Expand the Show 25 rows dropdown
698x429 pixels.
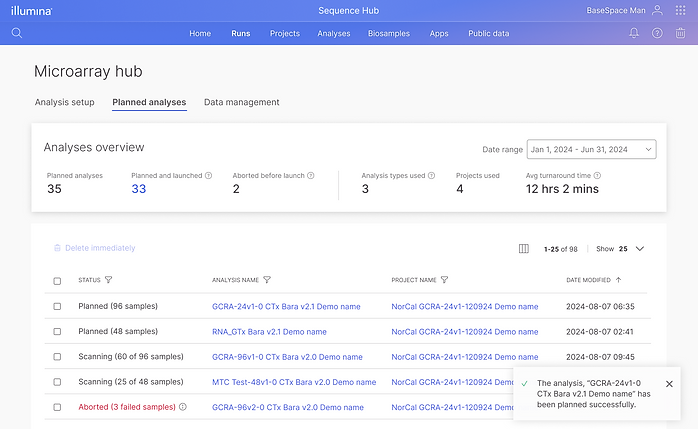(x=639, y=249)
